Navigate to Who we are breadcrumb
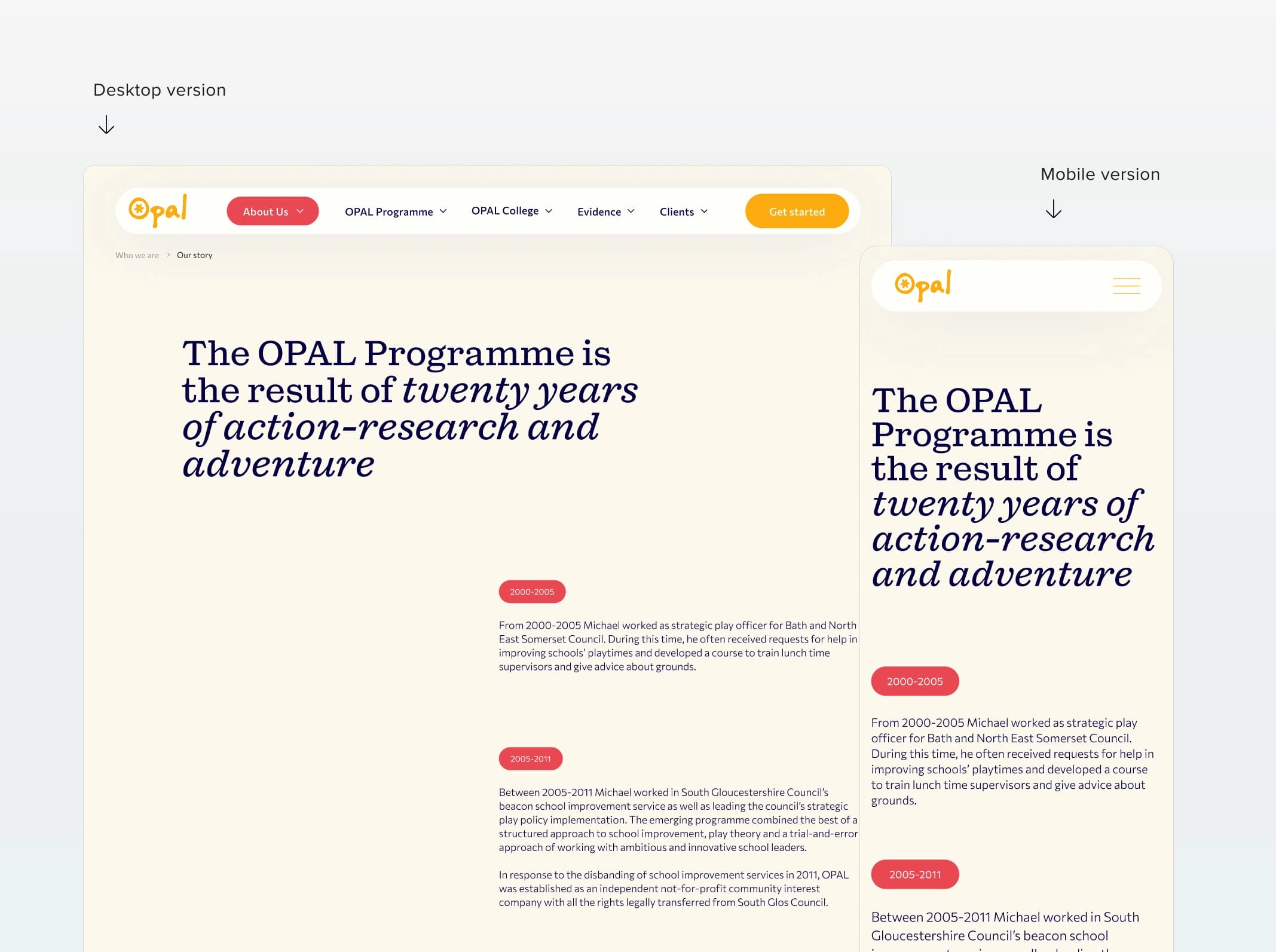Image resolution: width=1276 pixels, height=952 pixels. tap(137, 255)
